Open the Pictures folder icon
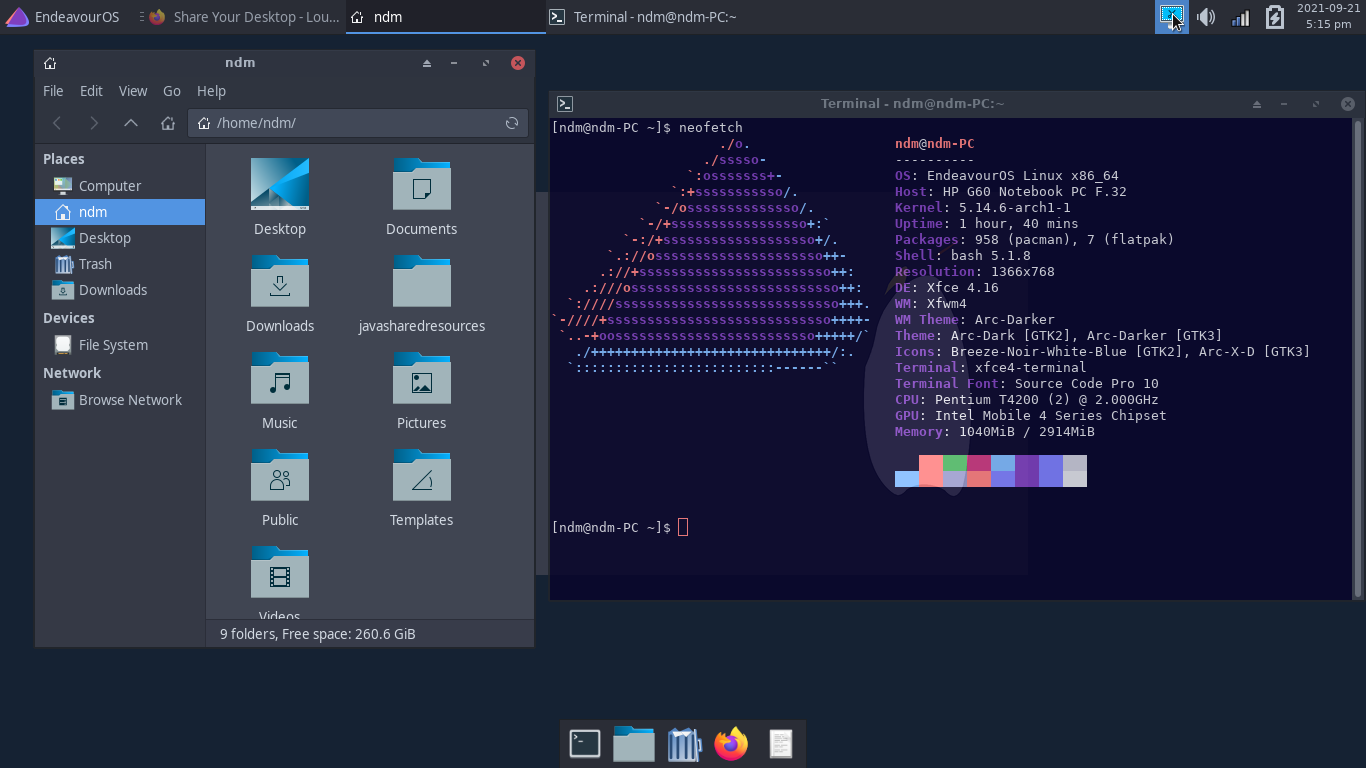 (x=422, y=378)
